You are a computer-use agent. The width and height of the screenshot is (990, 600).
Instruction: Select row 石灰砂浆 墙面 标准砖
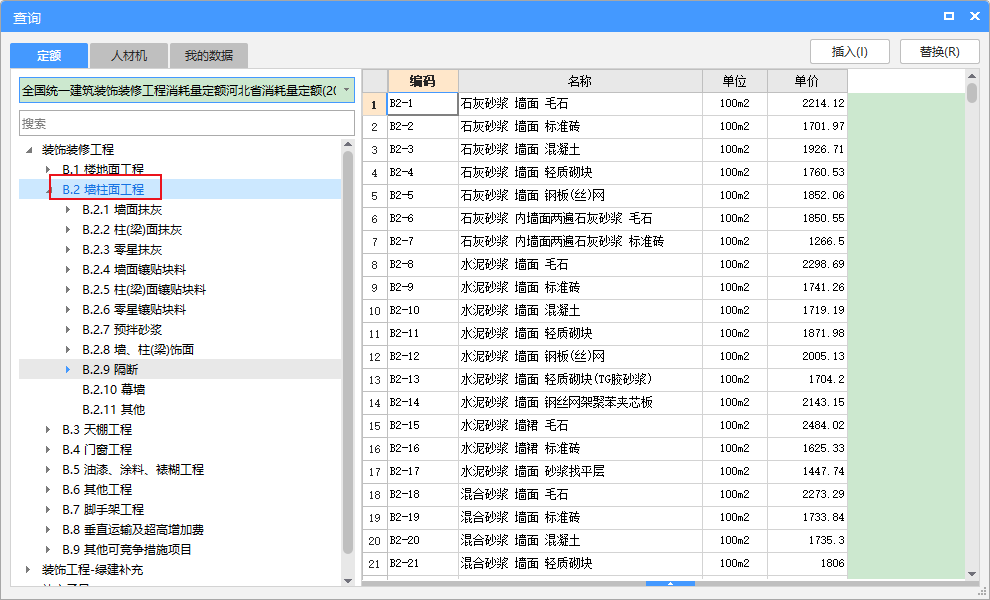point(580,126)
